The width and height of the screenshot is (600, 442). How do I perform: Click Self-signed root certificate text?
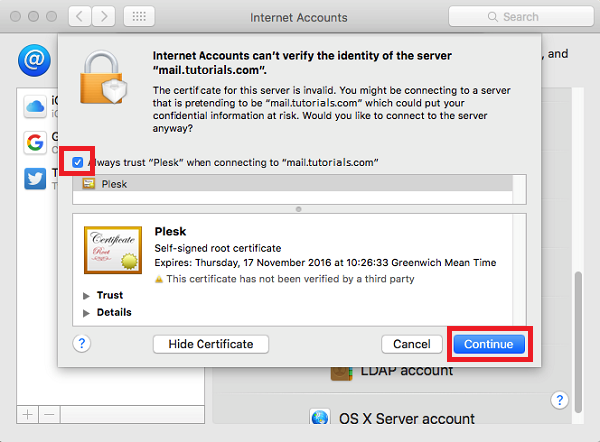coord(218,248)
